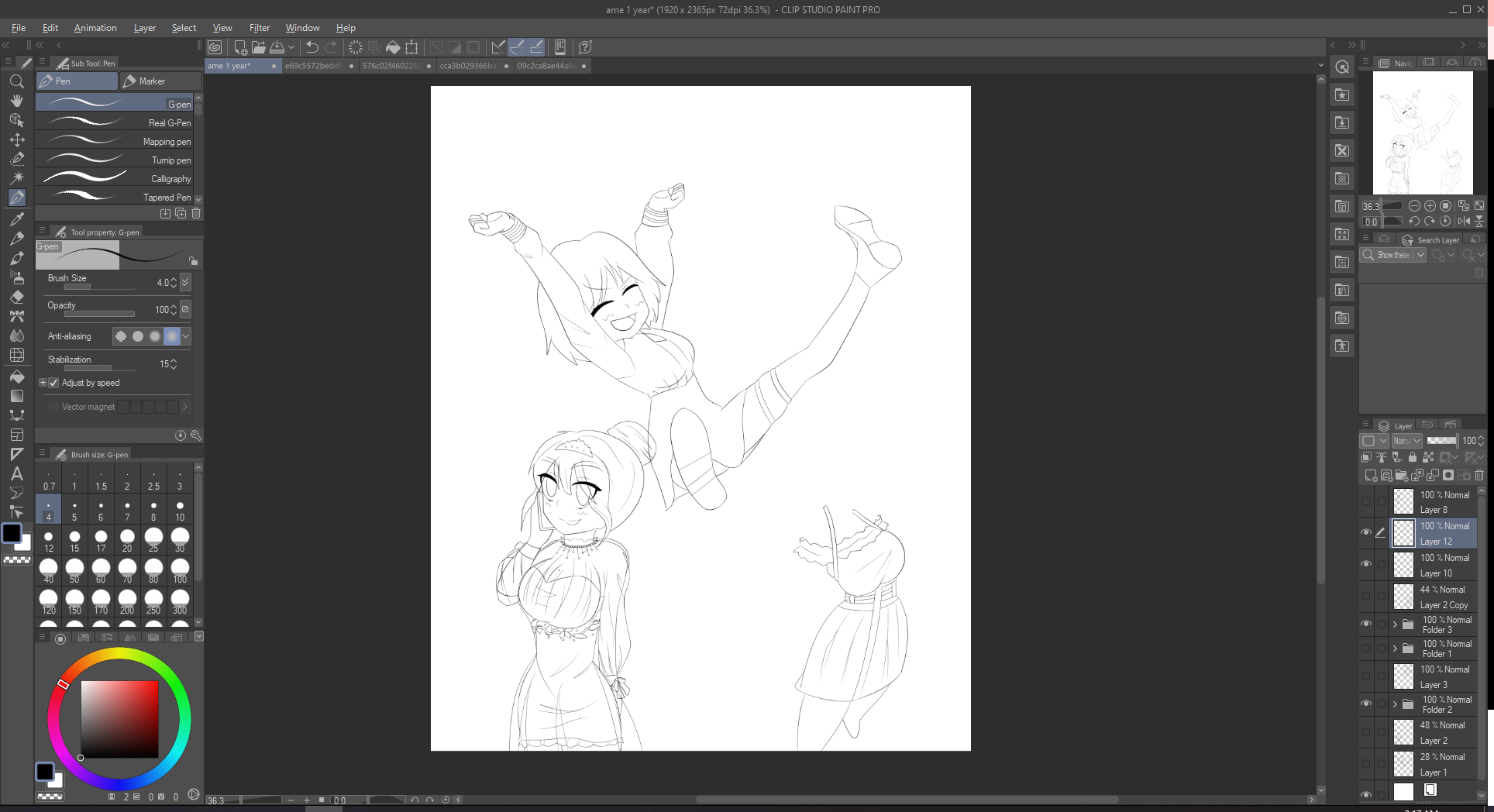Screen dimensions: 1494x812
Task: Select the Hand move tool
Action: pos(16,101)
